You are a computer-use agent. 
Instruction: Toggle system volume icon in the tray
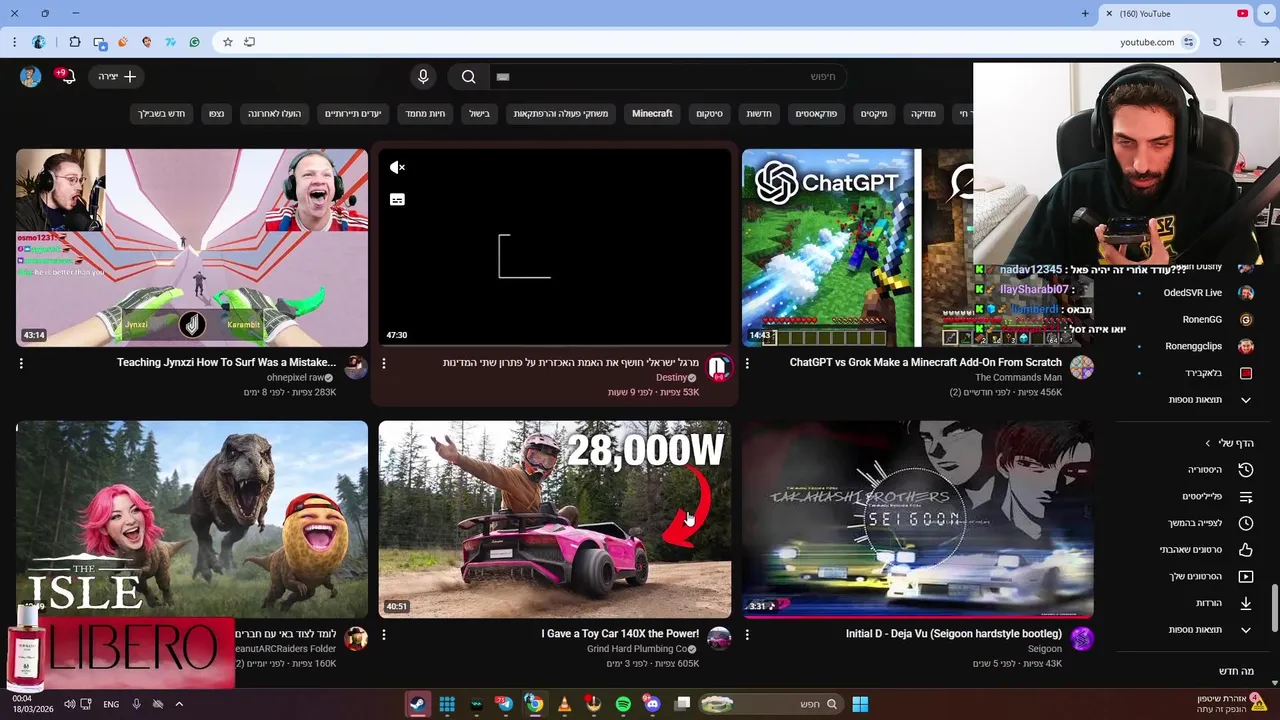[69, 704]
